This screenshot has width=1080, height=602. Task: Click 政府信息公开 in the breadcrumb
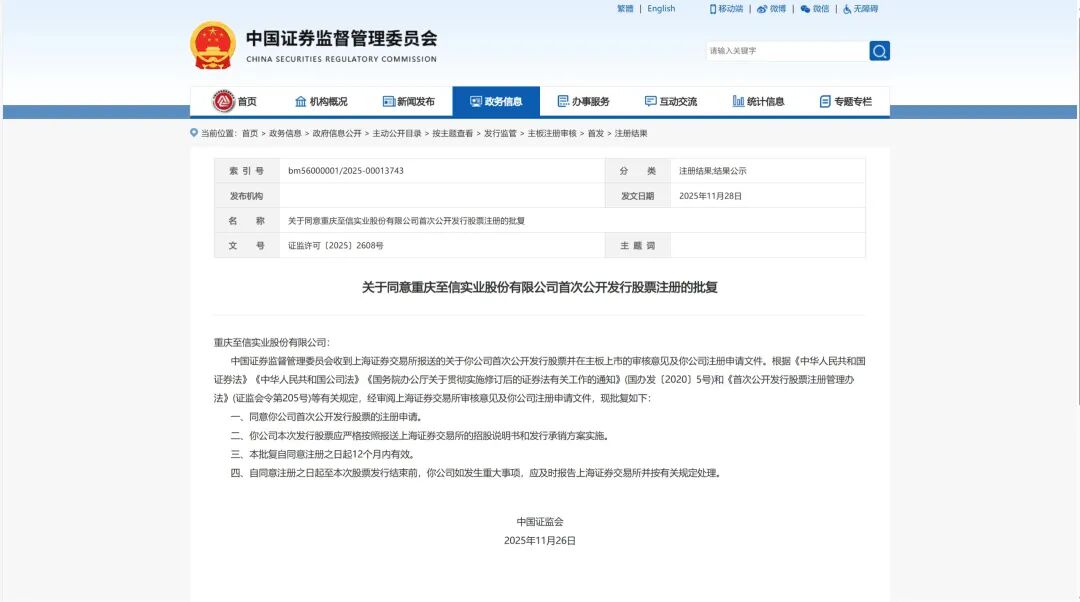pyautogui.click(x=337, y=134)
